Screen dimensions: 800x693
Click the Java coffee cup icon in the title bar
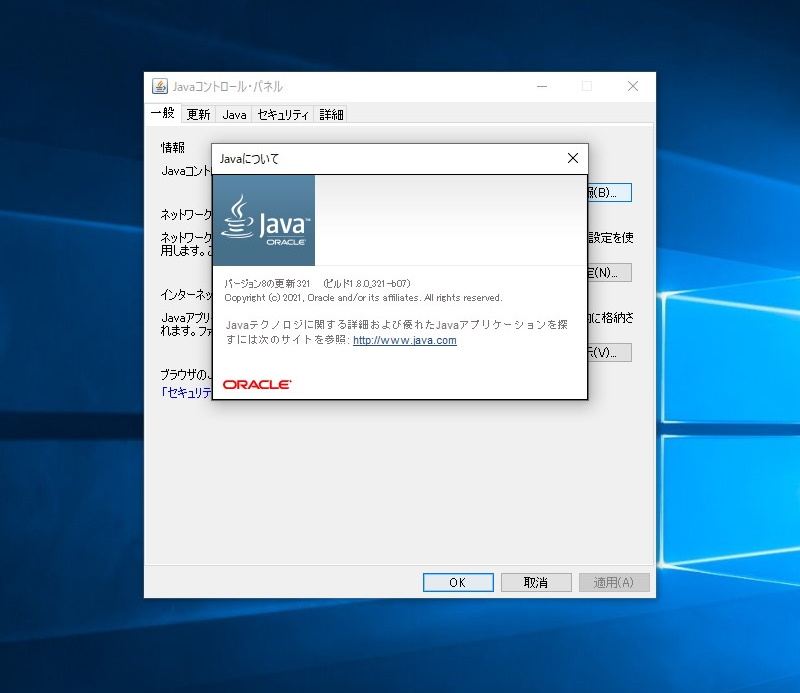pos(158,87)
